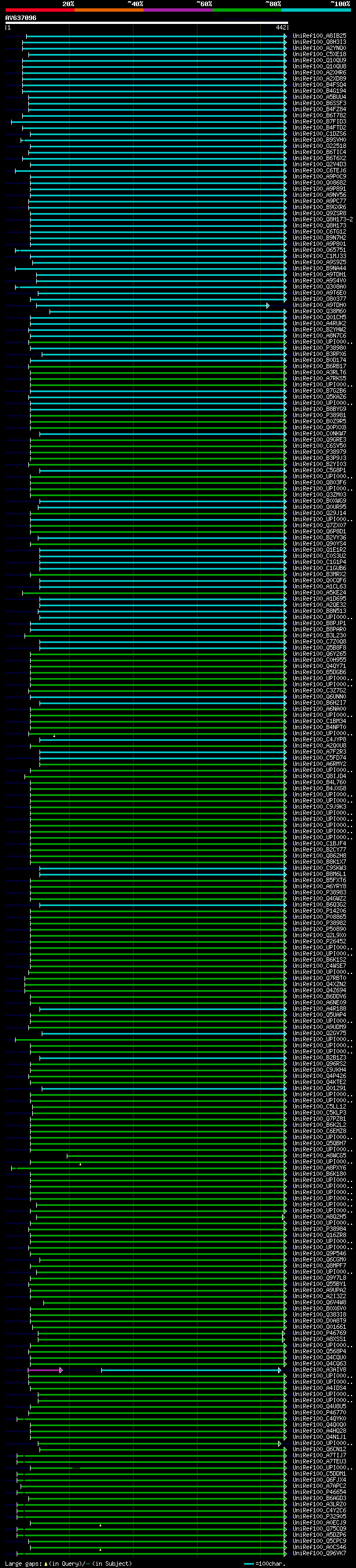Open hit UniRef100_Q8H3I3

[319, 42]
